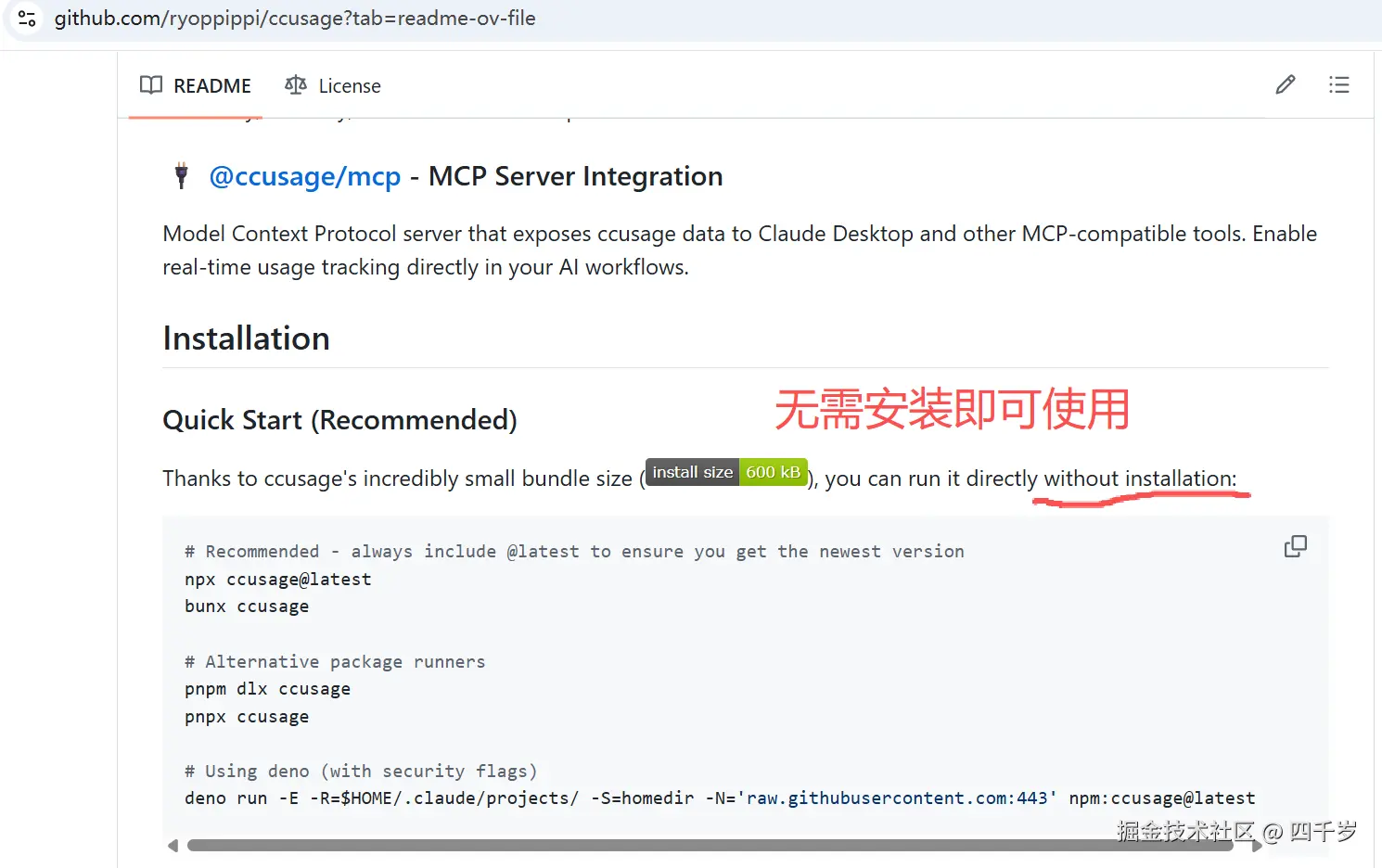The height and width of the screenshot is (868, 1382).
Task: Switch to the License tab
Action: click(x=350, y=85)
